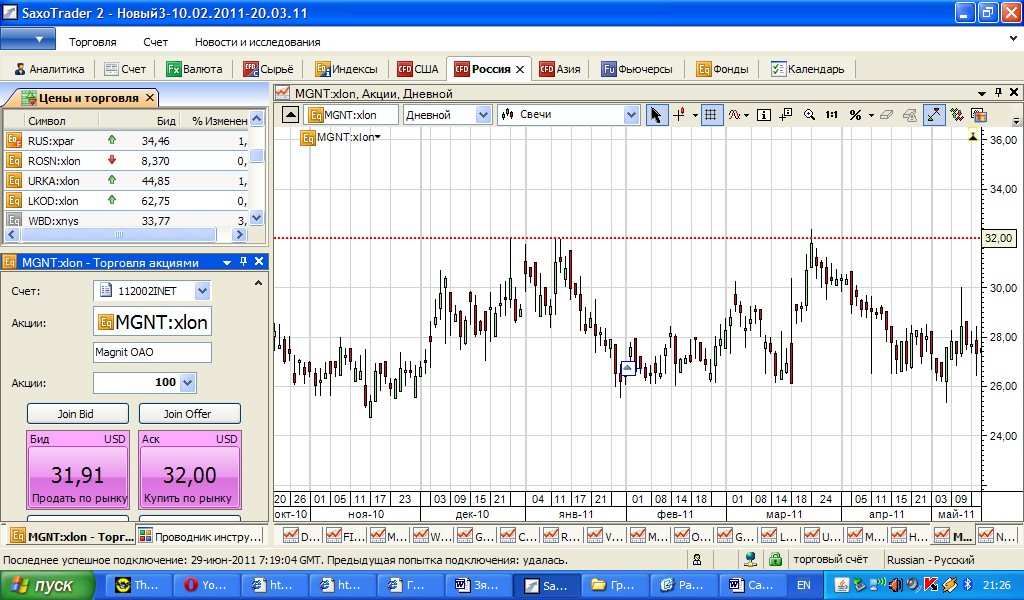The image size is (1024, 600).
Task: Select the crosshair cursor tool in chart toolbar
Action: [x=681, y=115]
